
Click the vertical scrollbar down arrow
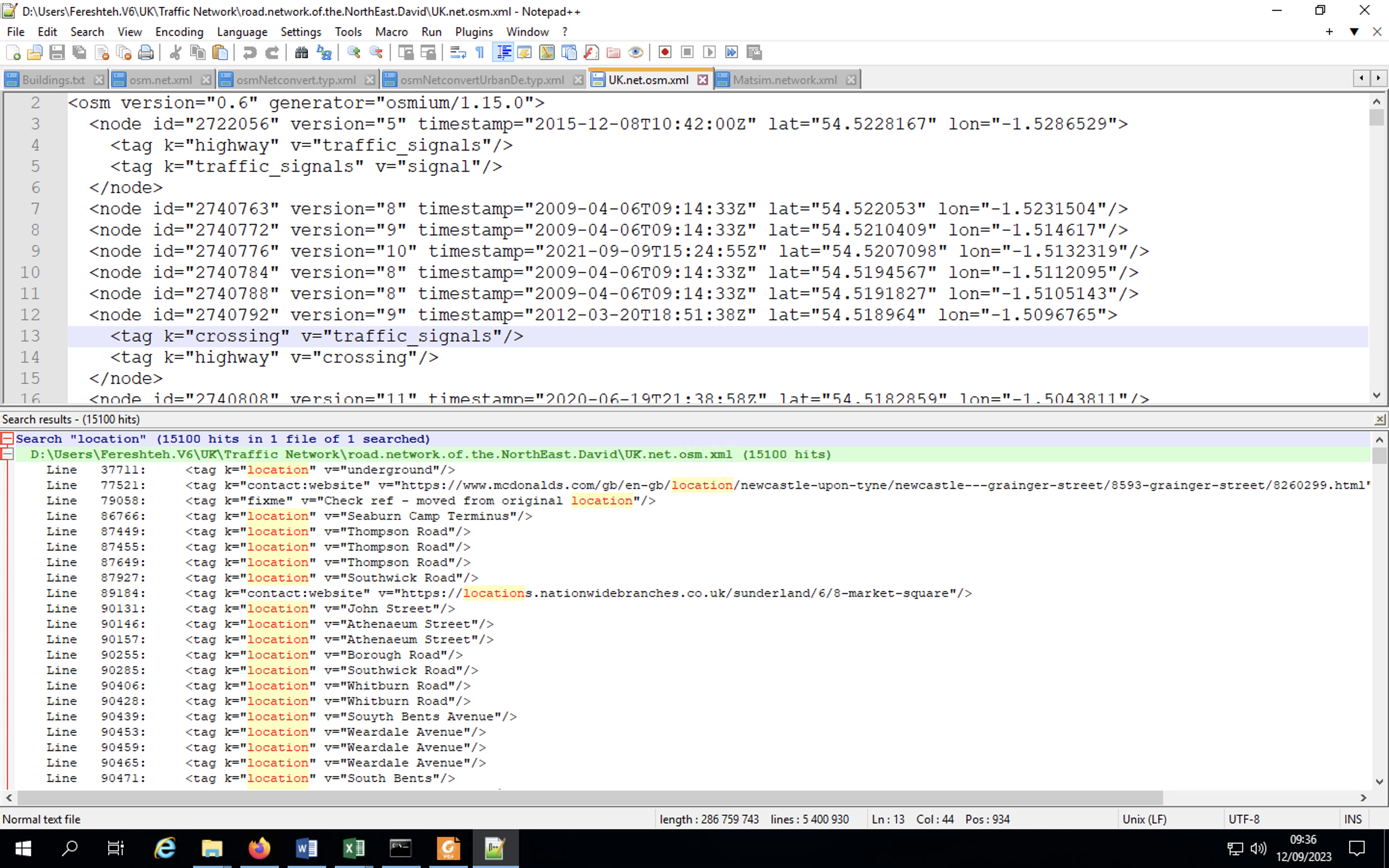1378,395
